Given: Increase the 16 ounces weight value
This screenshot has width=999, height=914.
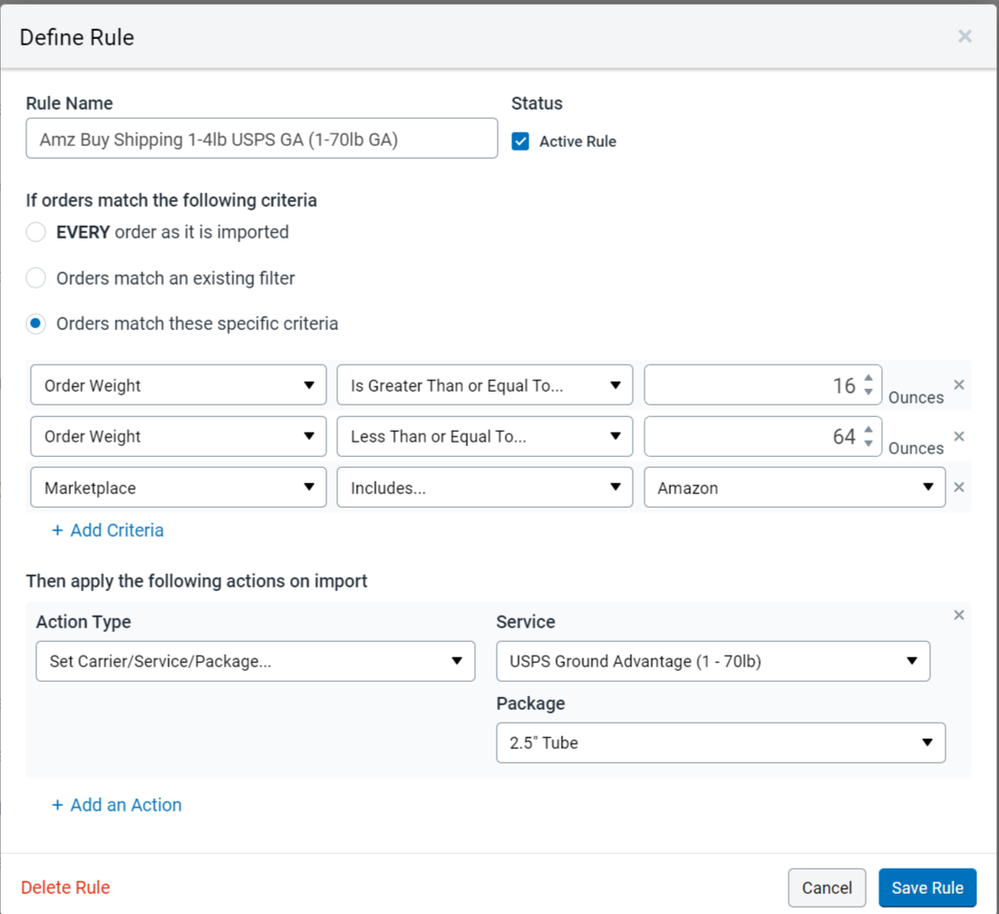Looking at the screenshot, I should (868, 378).
